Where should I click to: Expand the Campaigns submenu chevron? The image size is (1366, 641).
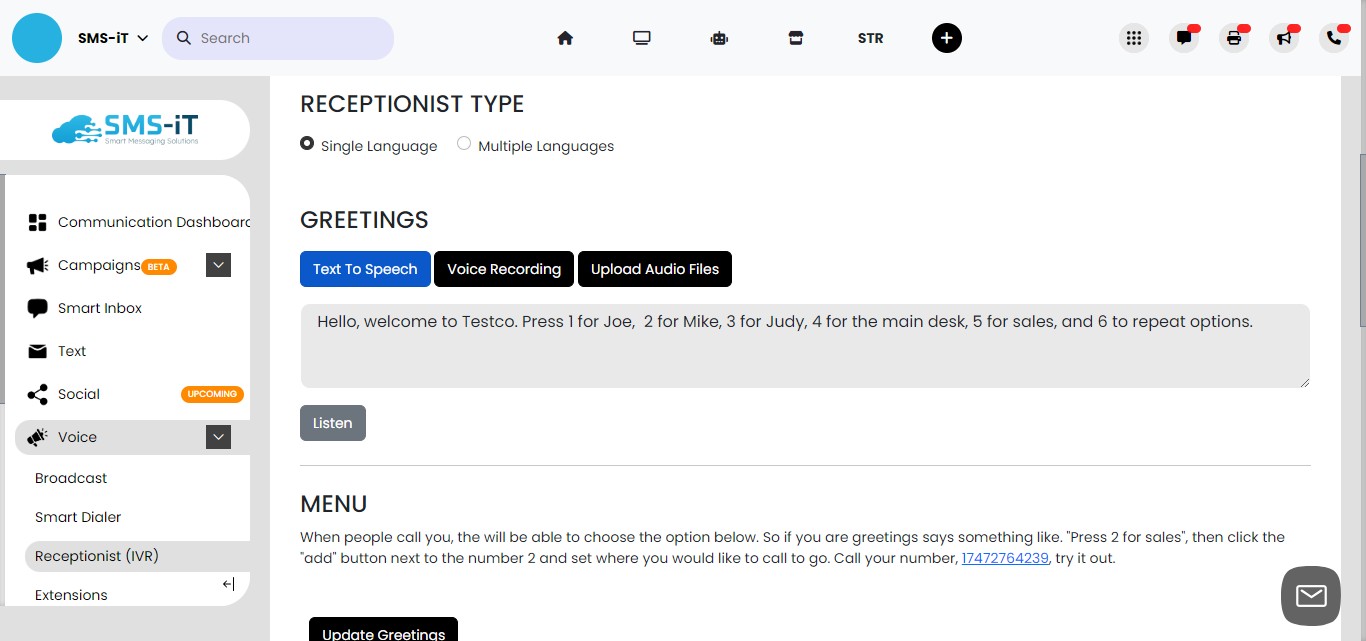[218, 264]
